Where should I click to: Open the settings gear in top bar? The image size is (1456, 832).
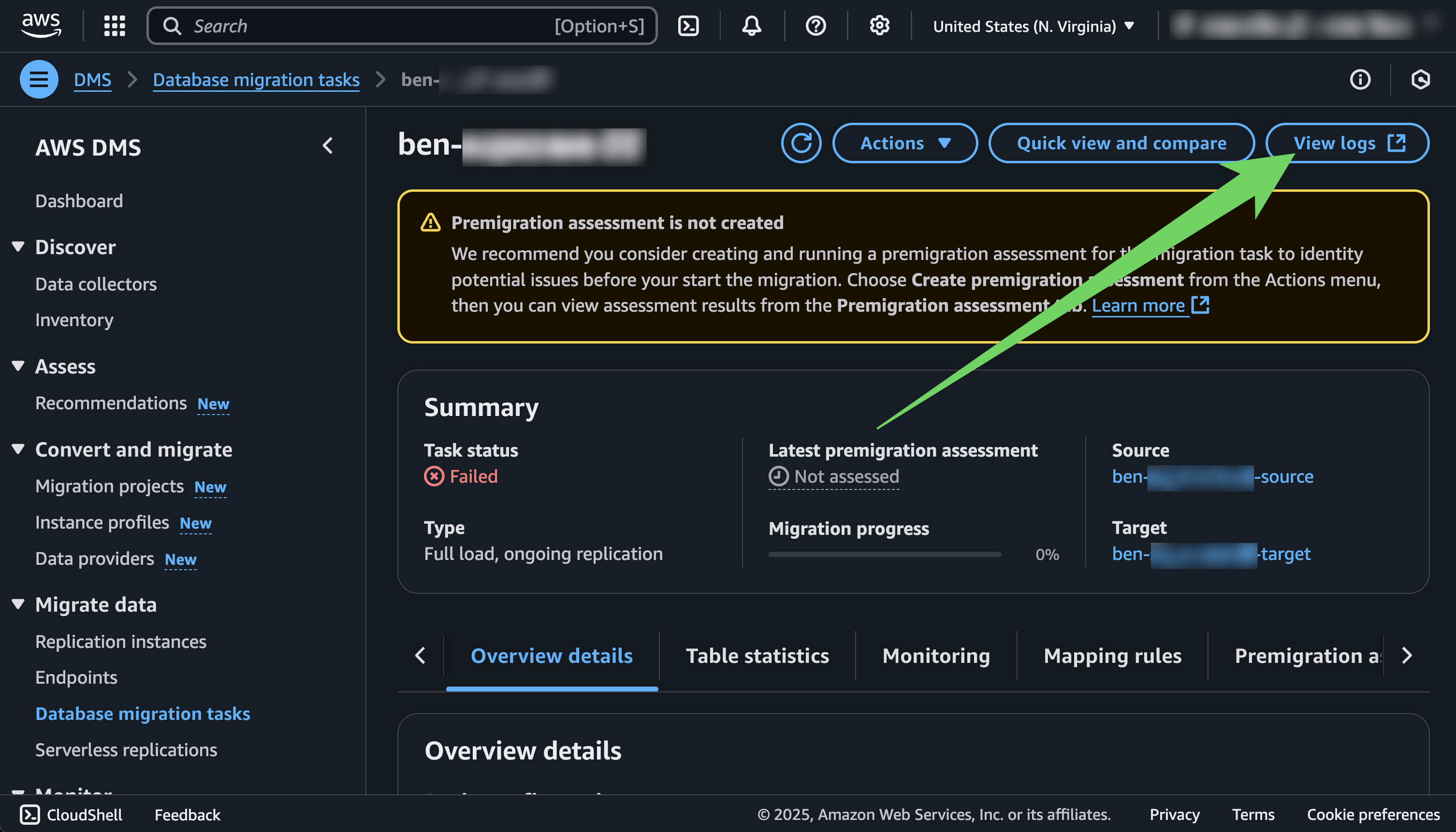point(879,26)
